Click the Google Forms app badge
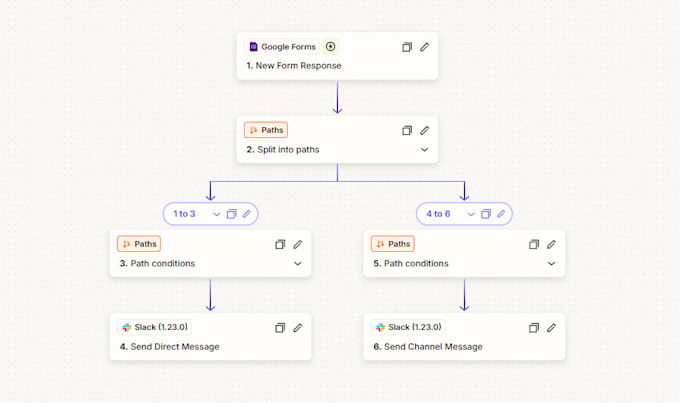 pyautogui.click(x=282, y=46)
